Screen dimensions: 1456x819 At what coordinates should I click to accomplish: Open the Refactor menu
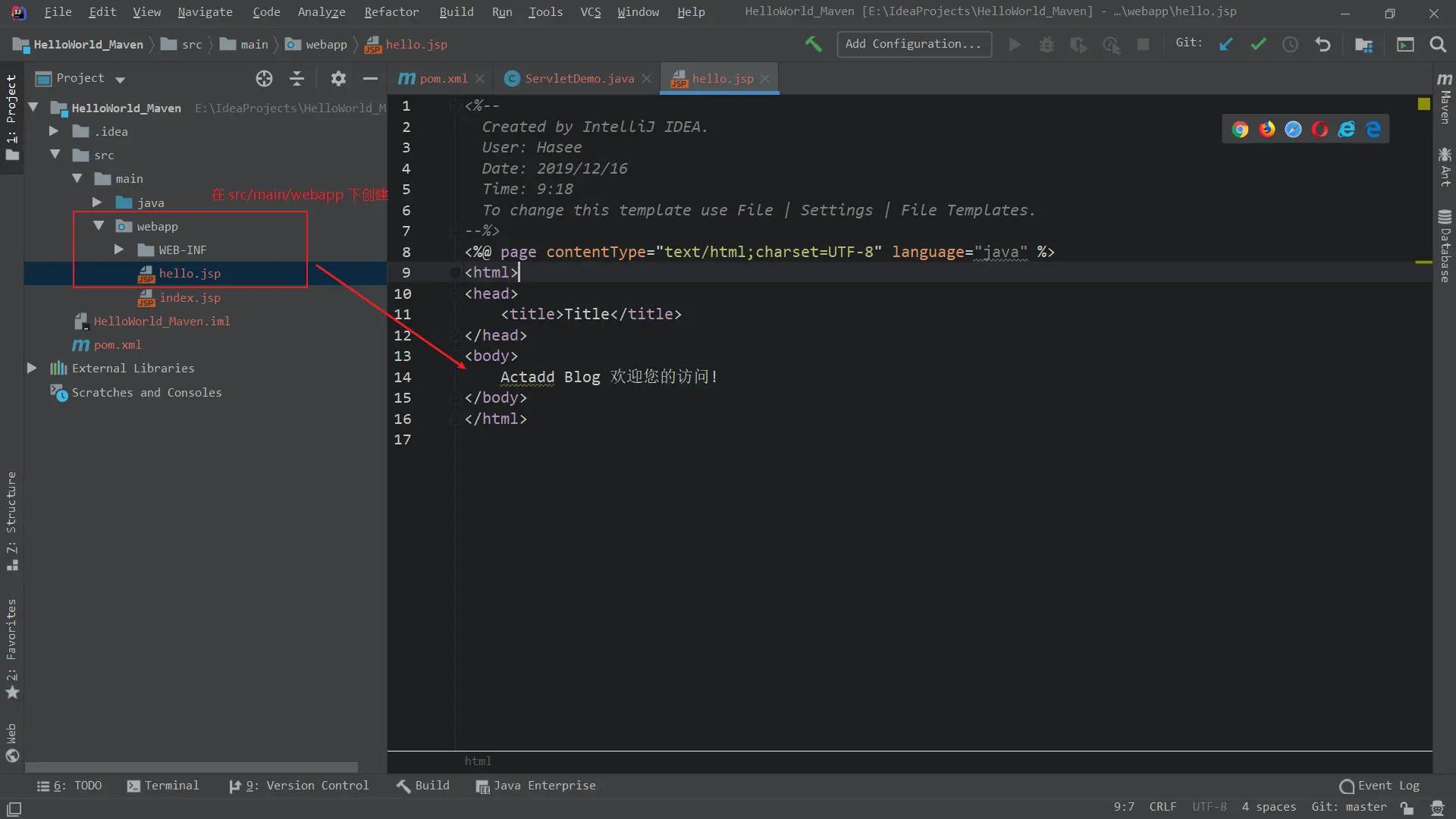(391, 11)
